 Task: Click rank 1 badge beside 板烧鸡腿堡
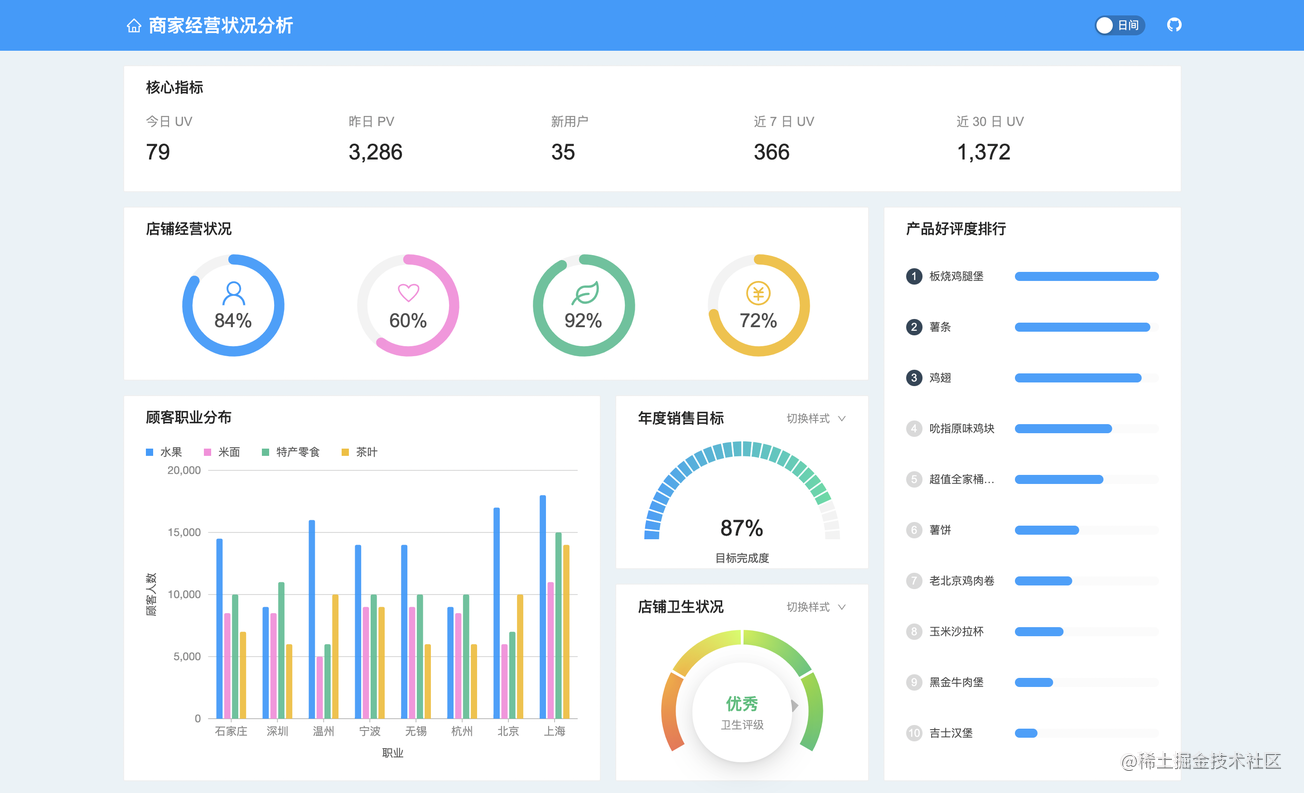click(913, 277)
